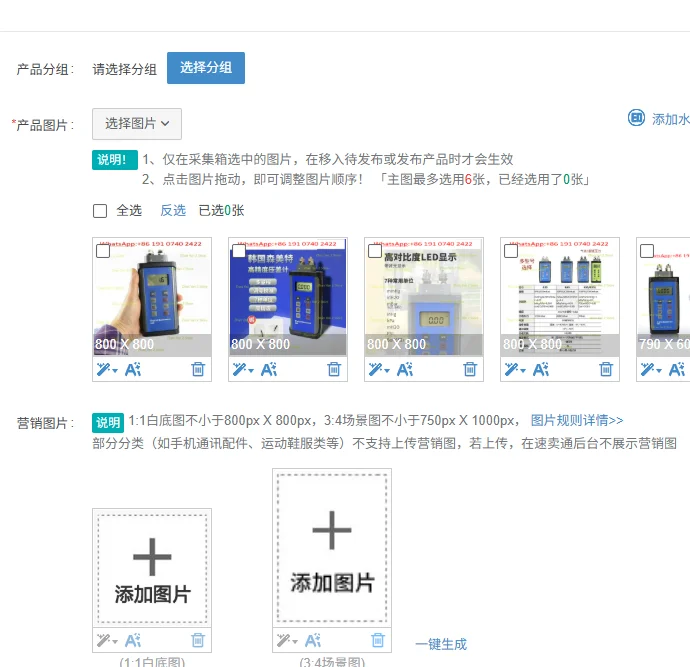The width and height of the screenshot is (690, 667).
Task: Add a 1:1 white background marketing image
Action: 152,568
